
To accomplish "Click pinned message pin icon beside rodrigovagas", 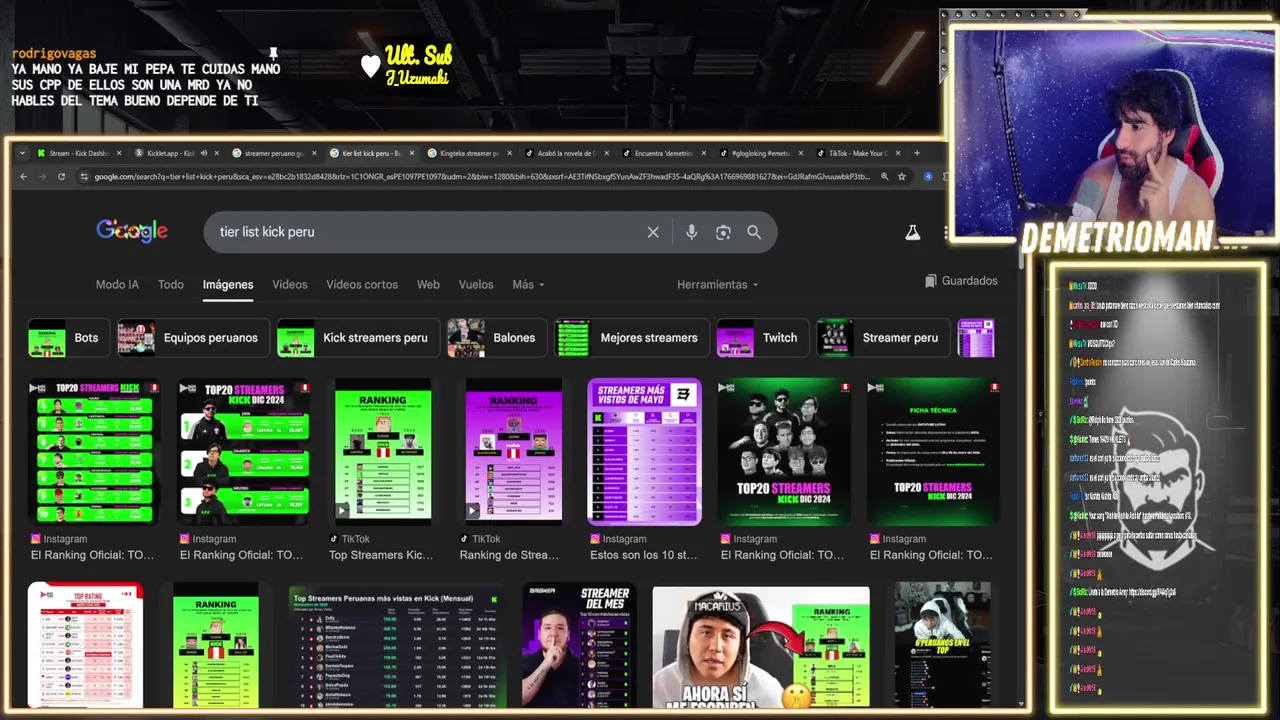I will click(x=272, y=53).
